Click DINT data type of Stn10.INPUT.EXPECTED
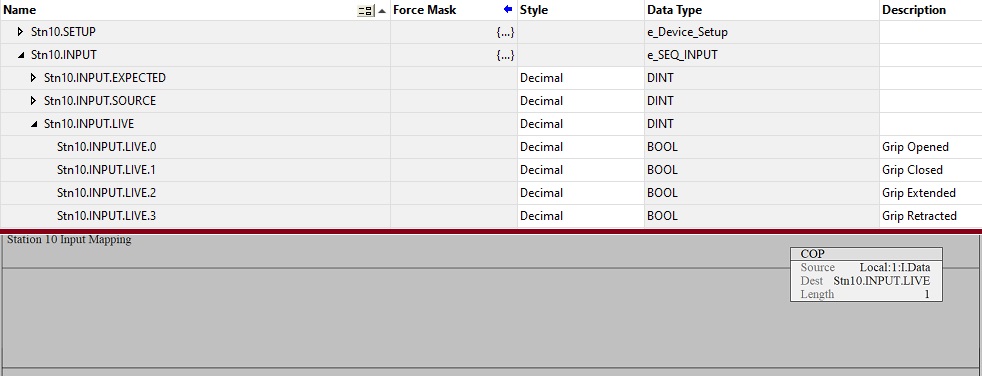This screenshot has width=982, height=376. point(762,78)
